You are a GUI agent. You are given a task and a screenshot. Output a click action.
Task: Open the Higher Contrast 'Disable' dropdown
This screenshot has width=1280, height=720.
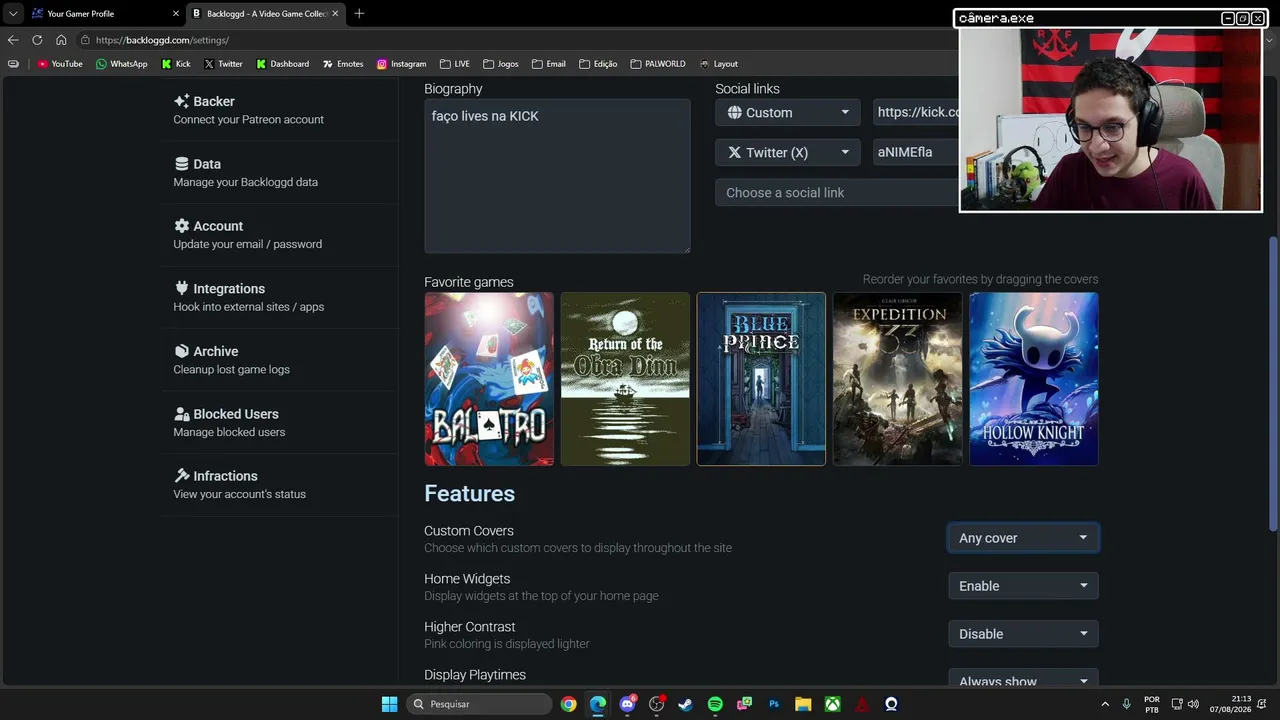point(1023,634)
